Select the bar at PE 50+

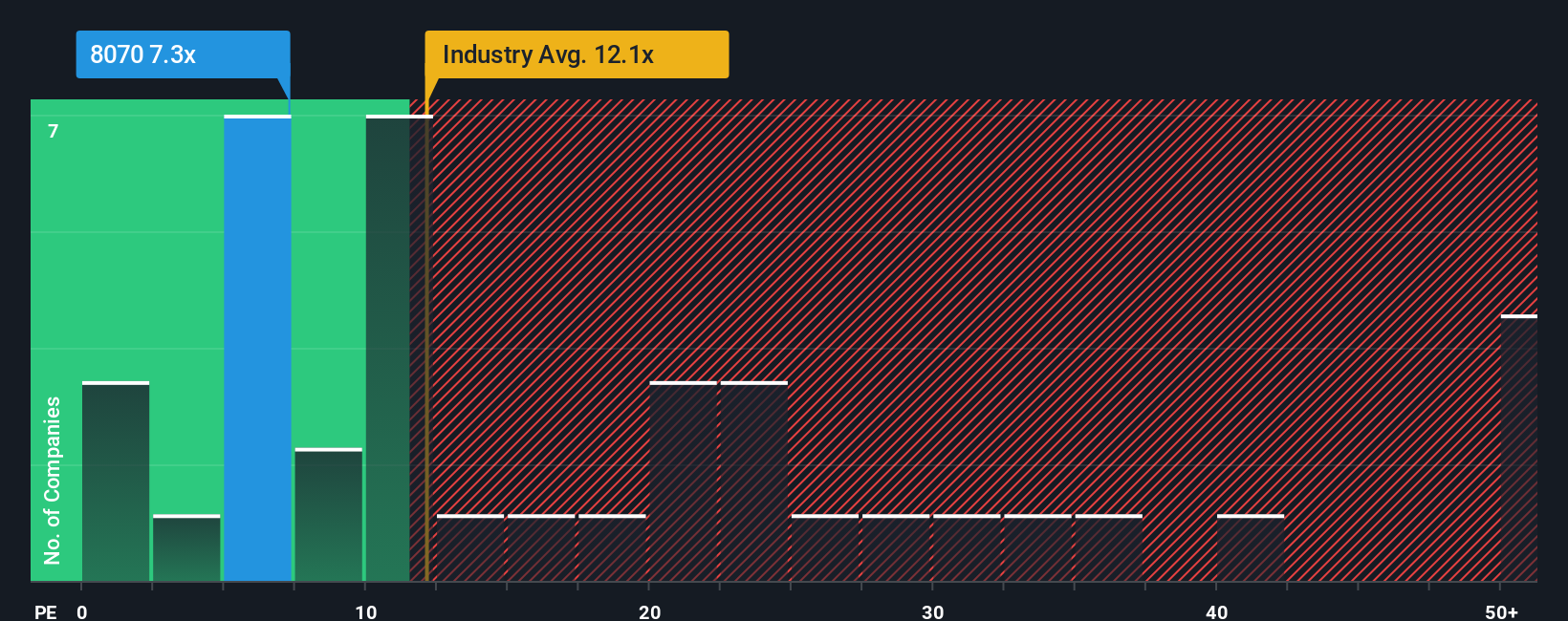pyautogui.click(x=1519, y=448)
